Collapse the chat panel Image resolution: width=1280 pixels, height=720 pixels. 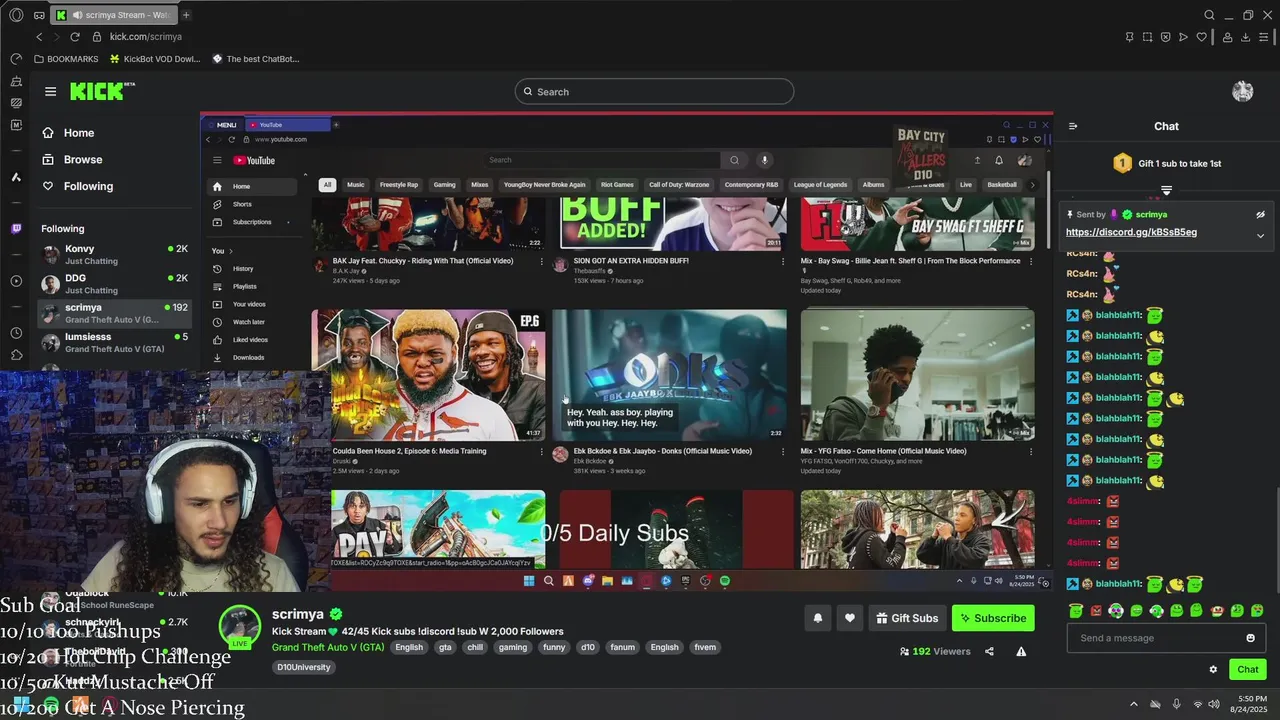pos(1073,126)
